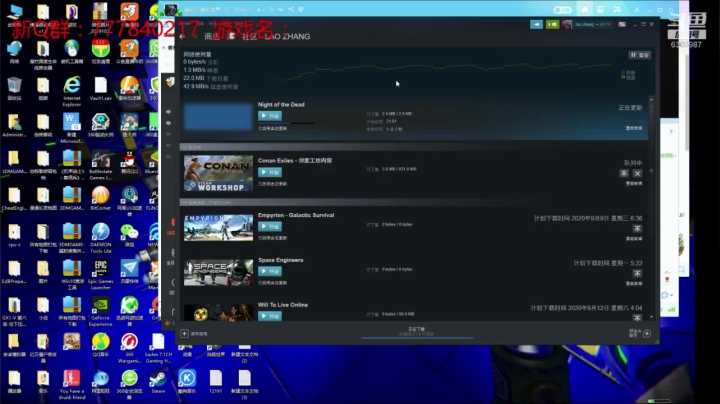
Task: Open the Steam store tab
Action: [x=212, y=36]
